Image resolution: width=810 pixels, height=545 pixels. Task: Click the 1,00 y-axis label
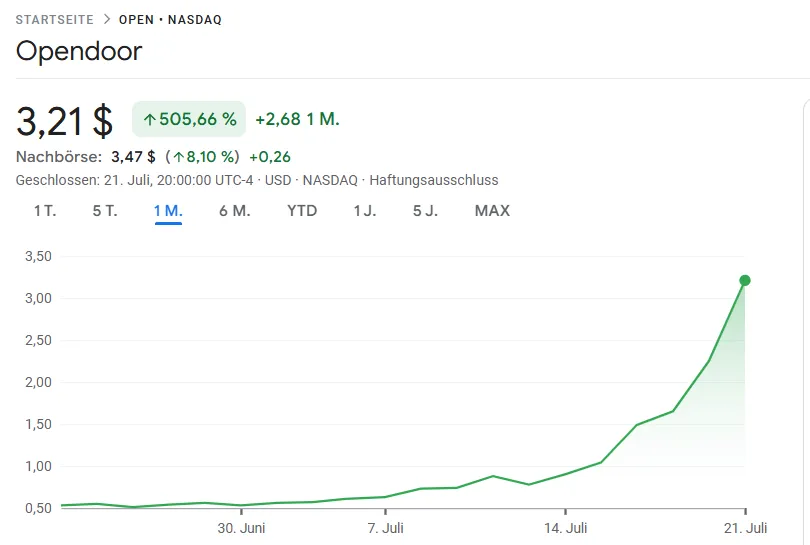click(x=38, y=466)
